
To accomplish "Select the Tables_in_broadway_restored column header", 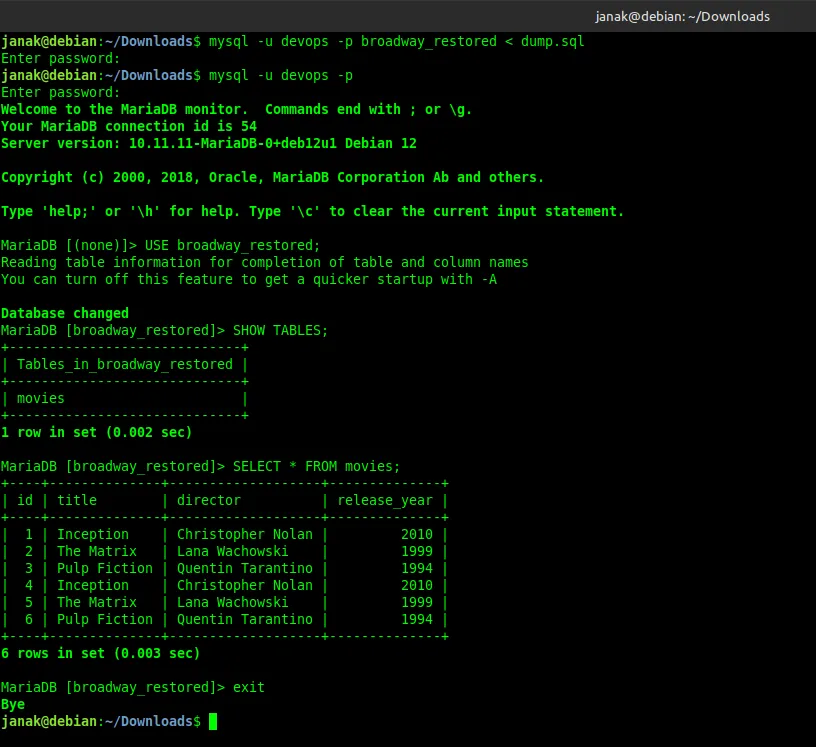I will pos(124,364).
